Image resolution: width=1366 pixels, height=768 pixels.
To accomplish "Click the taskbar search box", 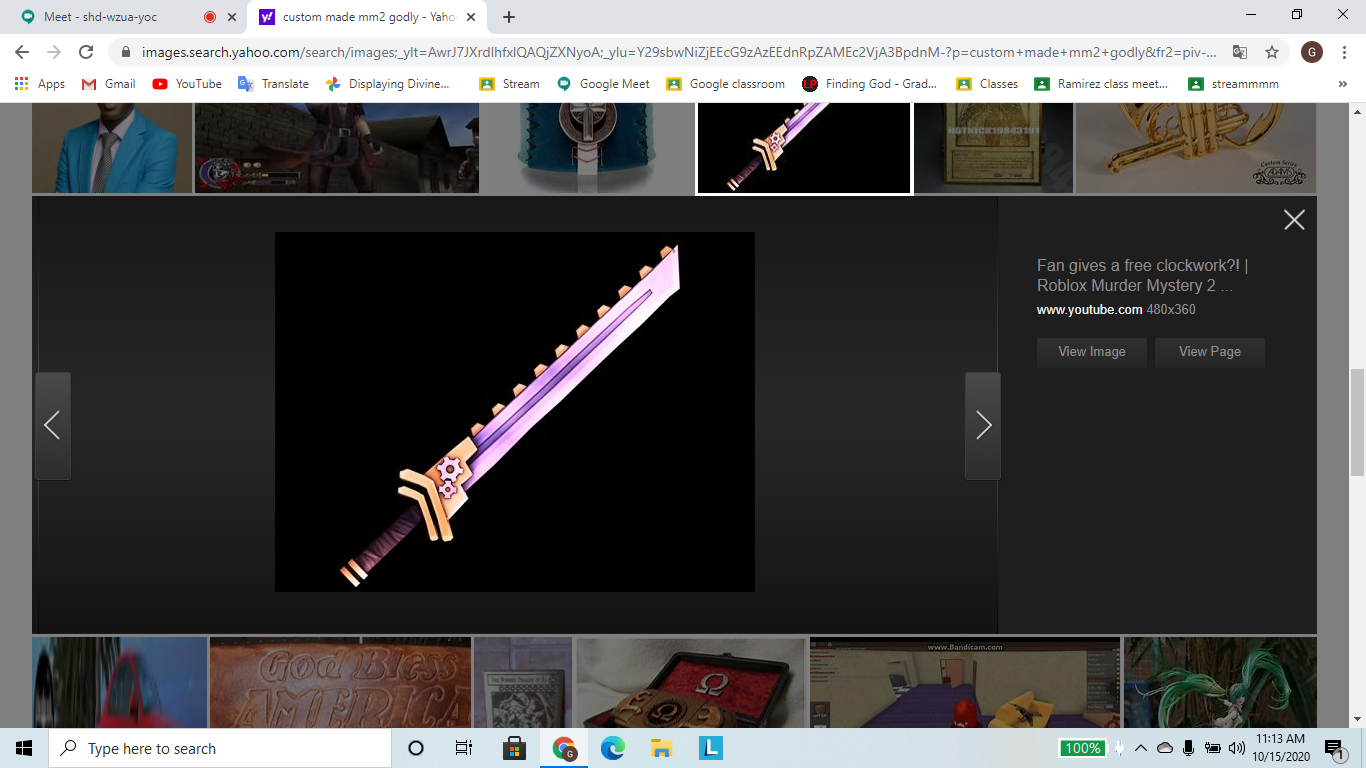I will pos(220,748).
